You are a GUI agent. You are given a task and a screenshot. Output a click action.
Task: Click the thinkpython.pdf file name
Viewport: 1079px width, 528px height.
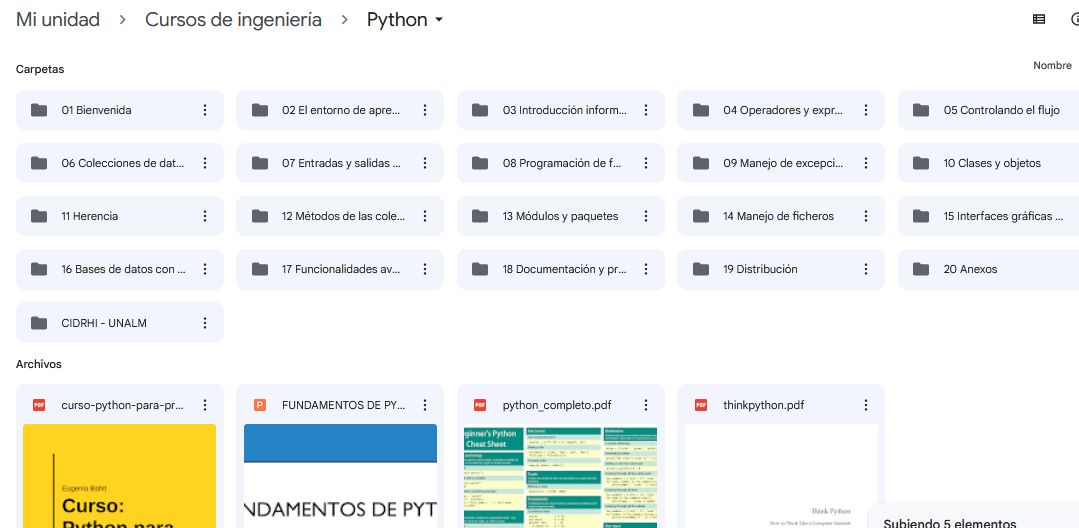(x=764, y=405)
